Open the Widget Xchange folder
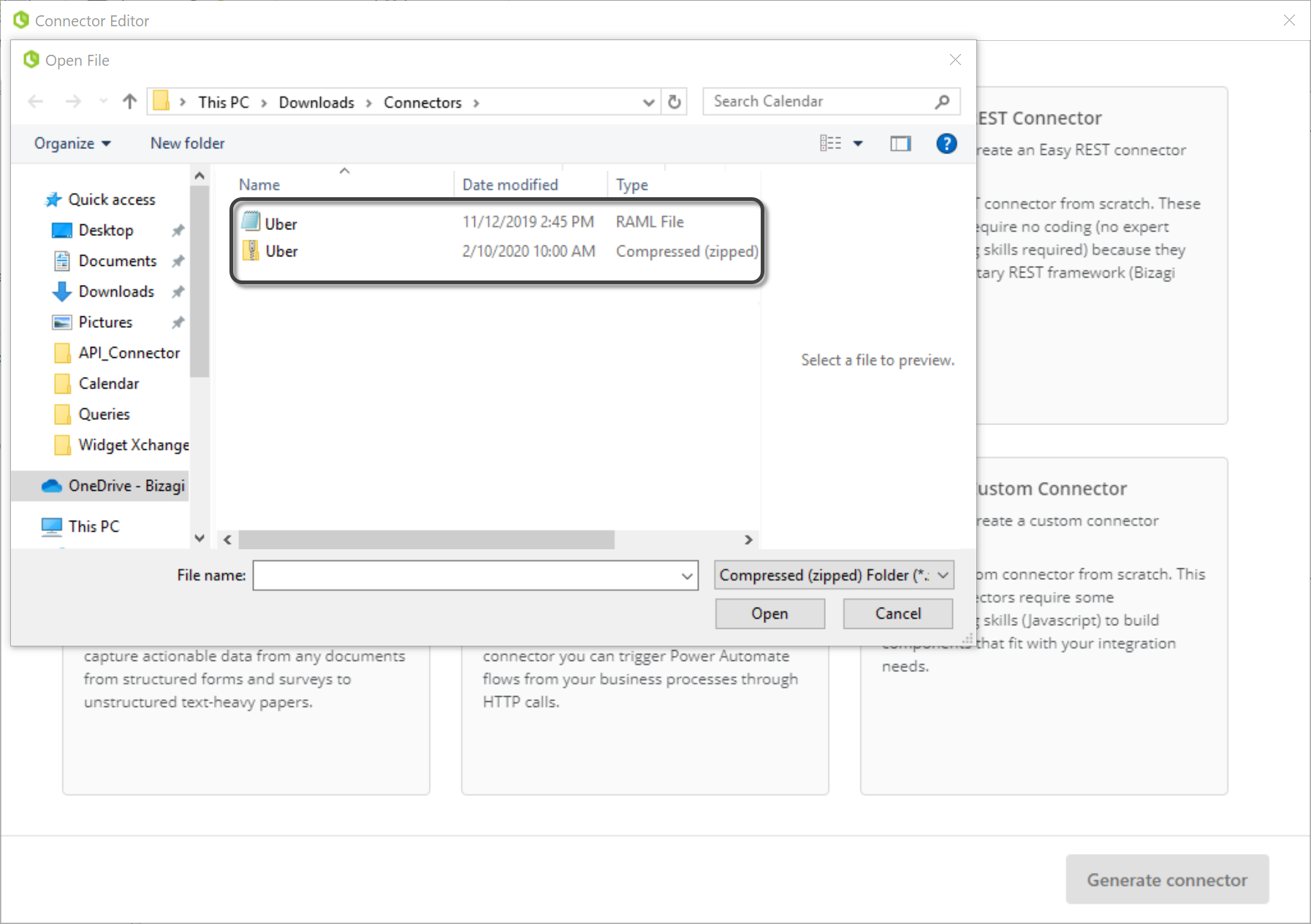Viewport: 1311px width, 924px height. 134,445
